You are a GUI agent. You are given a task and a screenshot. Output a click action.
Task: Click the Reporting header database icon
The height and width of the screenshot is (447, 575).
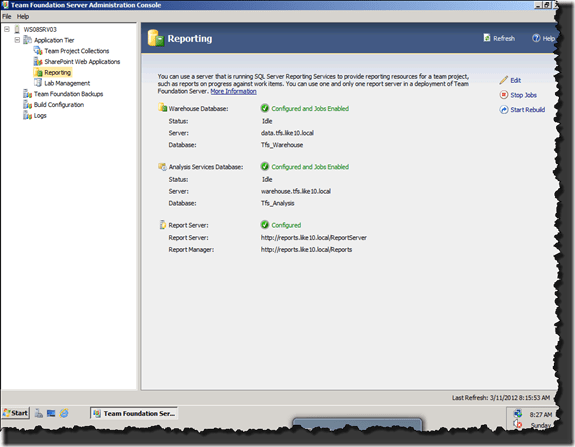point(156,38)
